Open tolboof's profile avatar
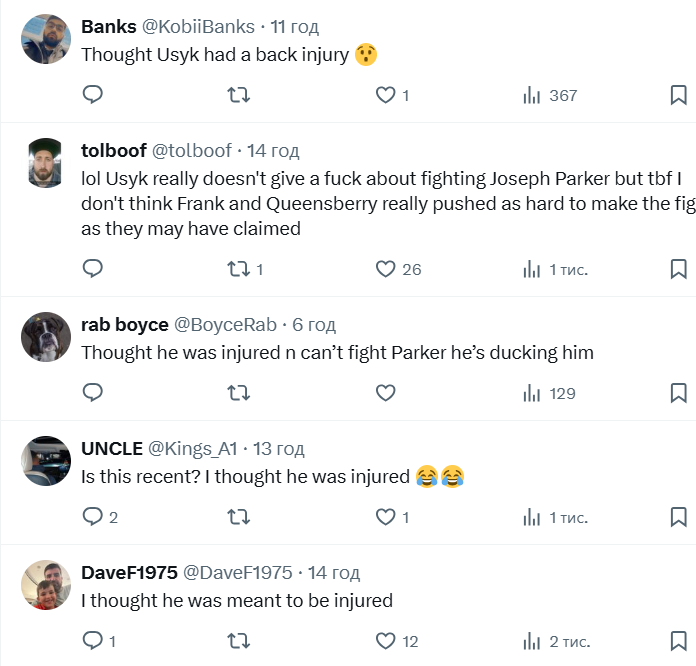696x666 pixels. tap(45, 162)
